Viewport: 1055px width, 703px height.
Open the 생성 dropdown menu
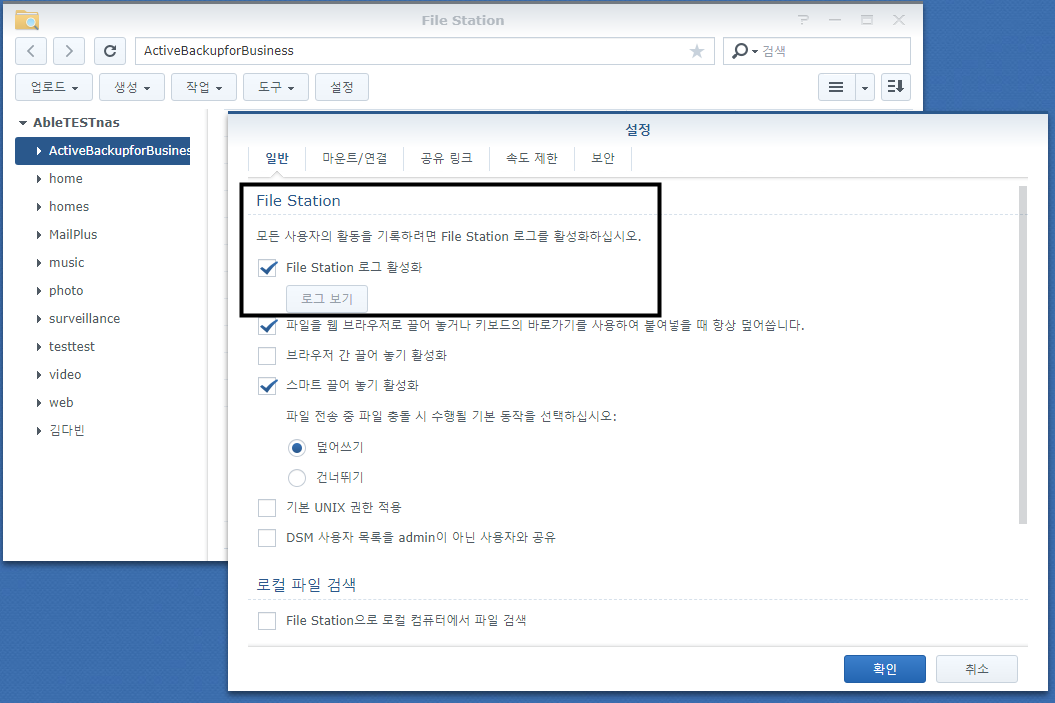tap(132, 87)
